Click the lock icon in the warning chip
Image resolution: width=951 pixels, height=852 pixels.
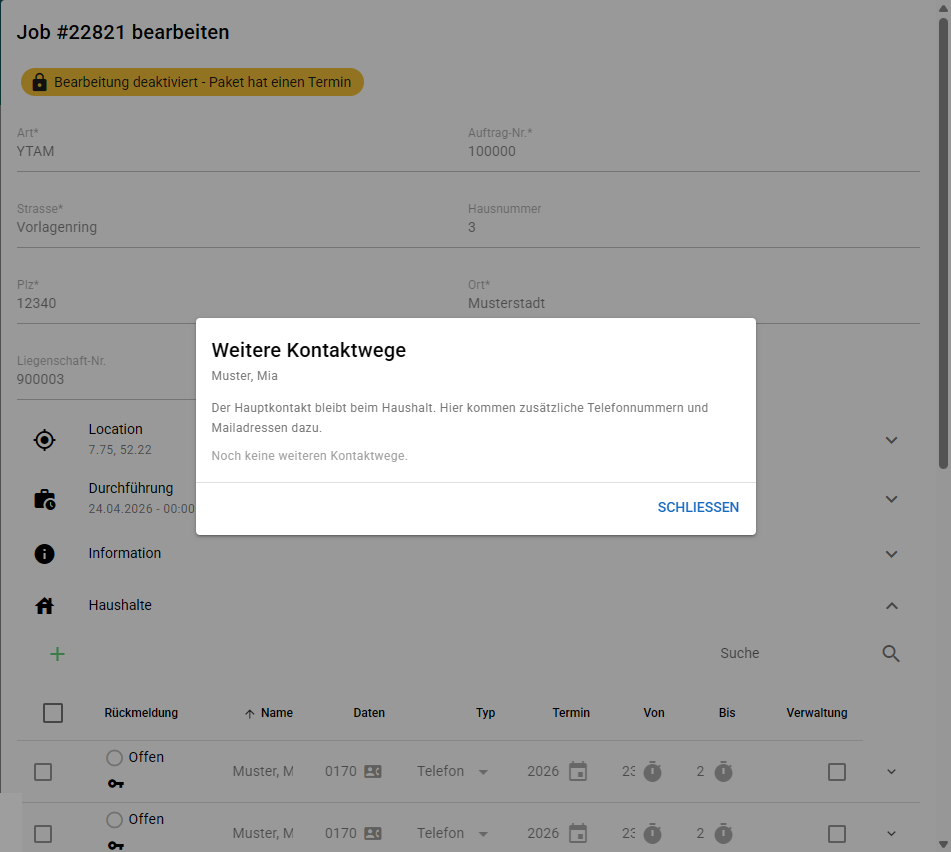(39, 82)
